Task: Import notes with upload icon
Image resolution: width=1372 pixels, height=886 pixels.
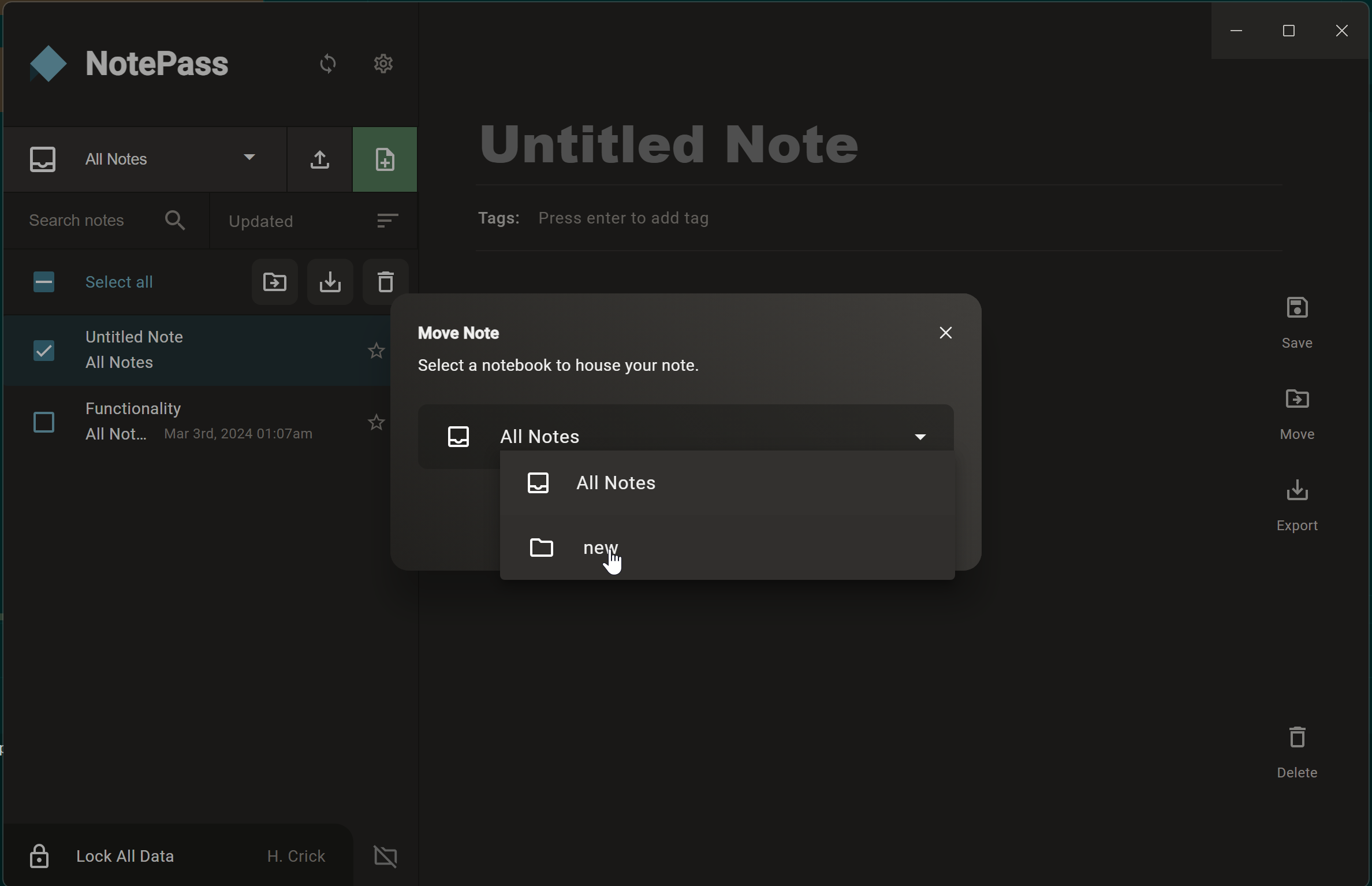Action: pyautogui.click(x=320, y=159)
